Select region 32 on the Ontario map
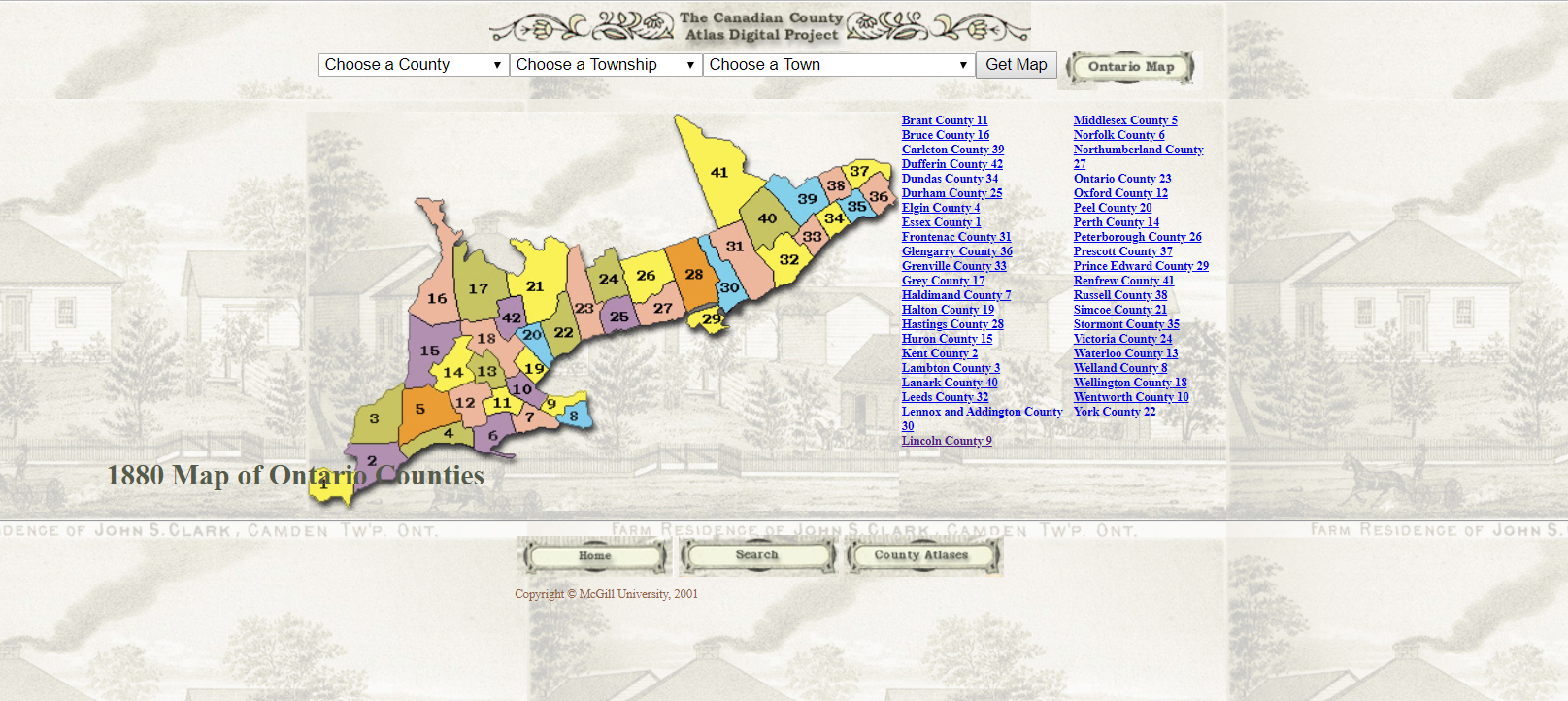Screen dimensions: 1568x701 (788, 260)
